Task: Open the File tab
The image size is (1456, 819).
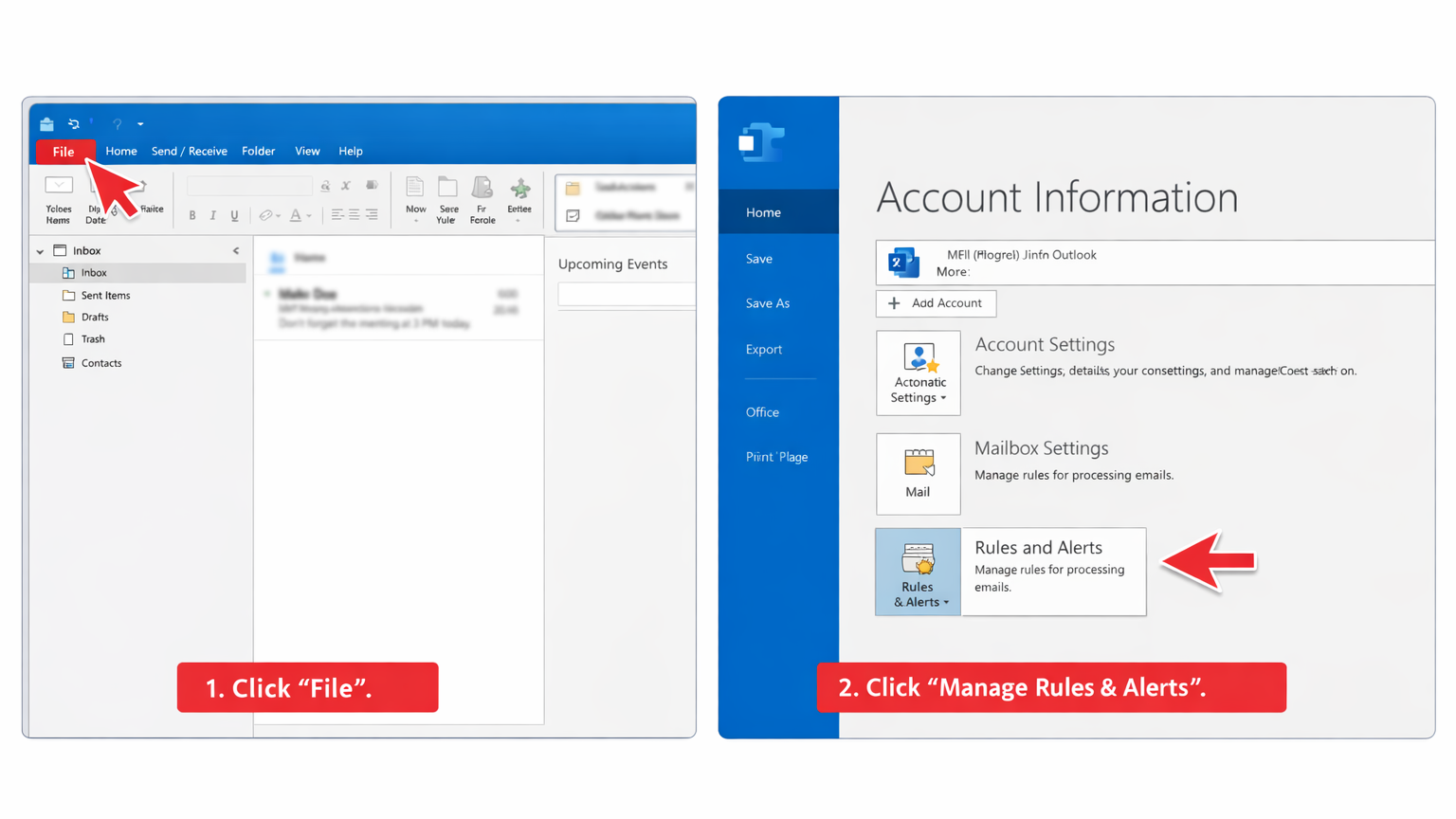Action: [x=64, y=152]
